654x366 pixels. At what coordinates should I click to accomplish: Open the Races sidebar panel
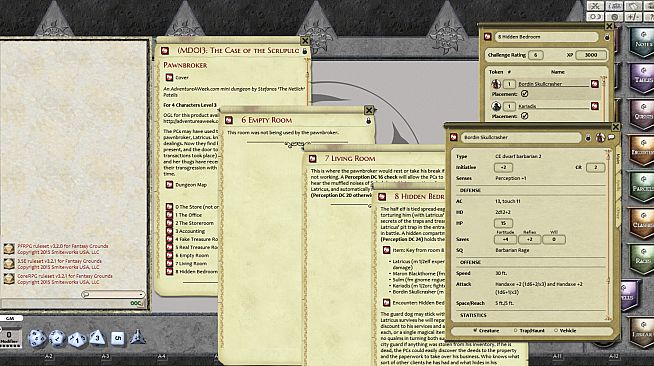click(642, 259)
